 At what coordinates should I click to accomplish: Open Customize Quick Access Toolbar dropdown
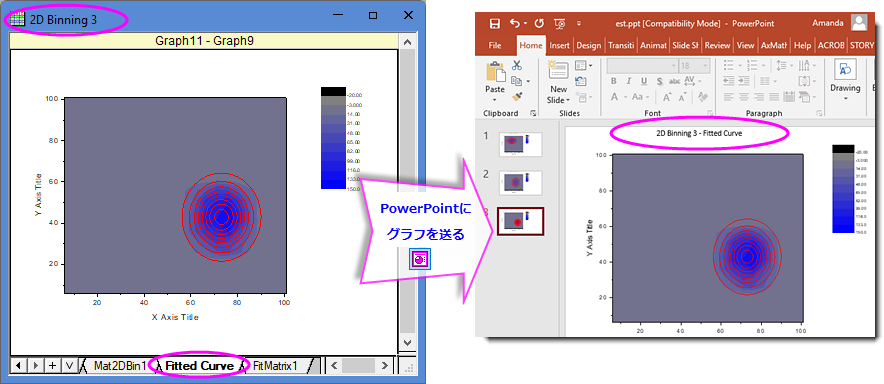578,24
